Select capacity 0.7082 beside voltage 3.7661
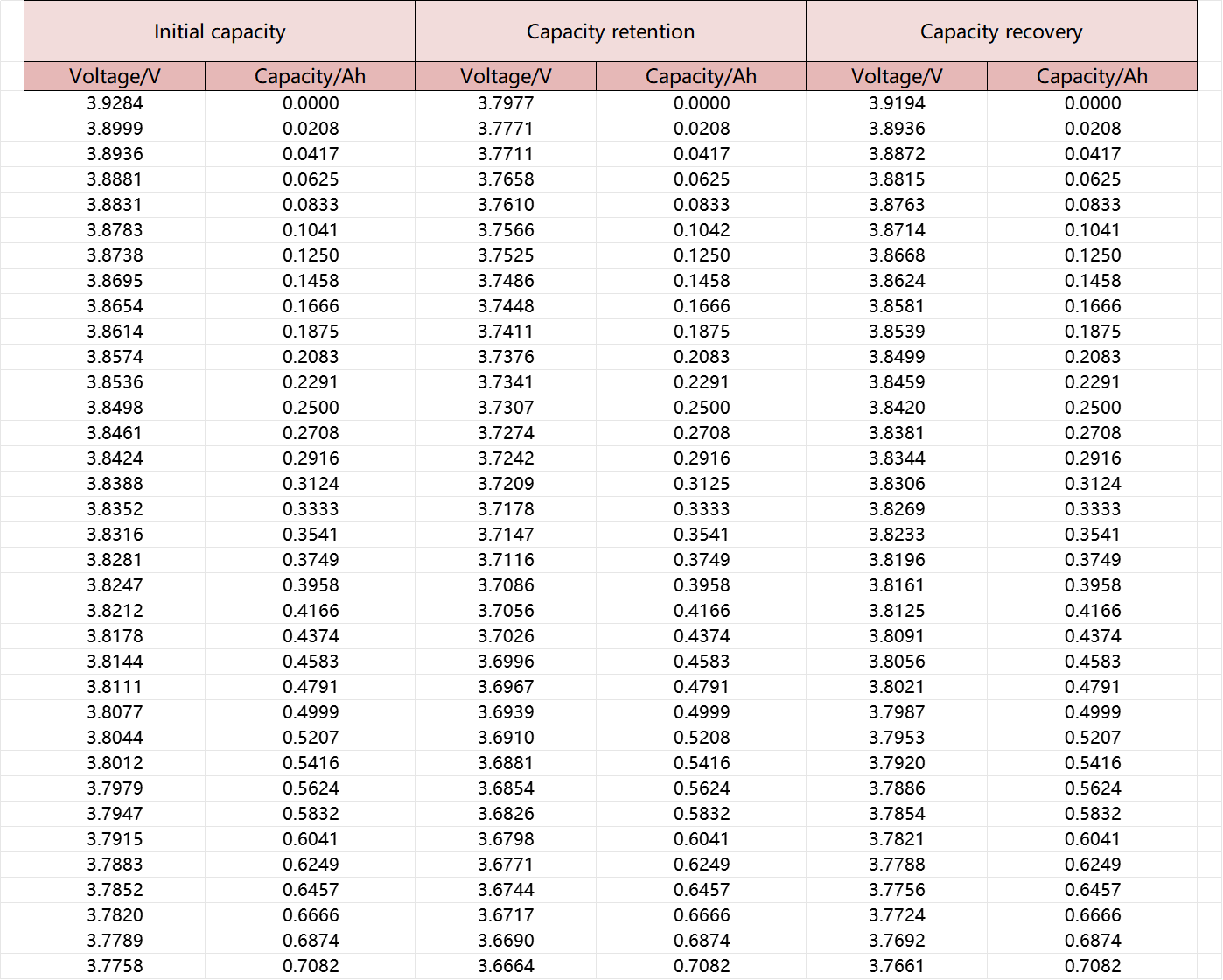1223x980 pixels. [x=1093, y=966]
